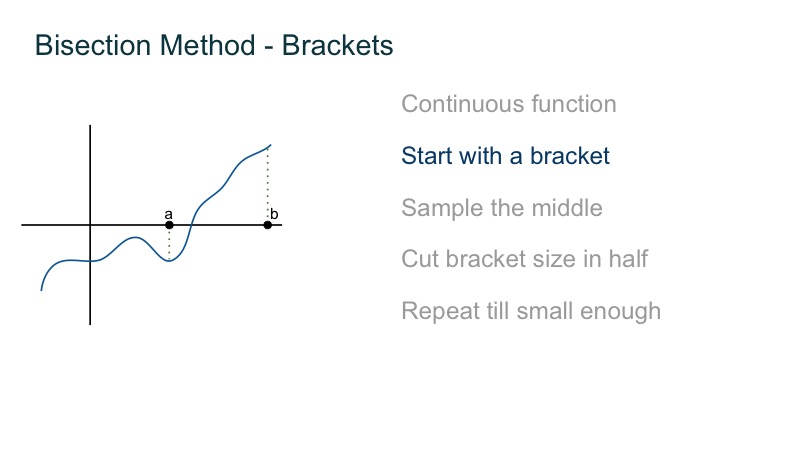The image size is (800, 450).
Task: Click the "Bisection Method - Brackets" slide title
Action: click(x=214, y=45)
